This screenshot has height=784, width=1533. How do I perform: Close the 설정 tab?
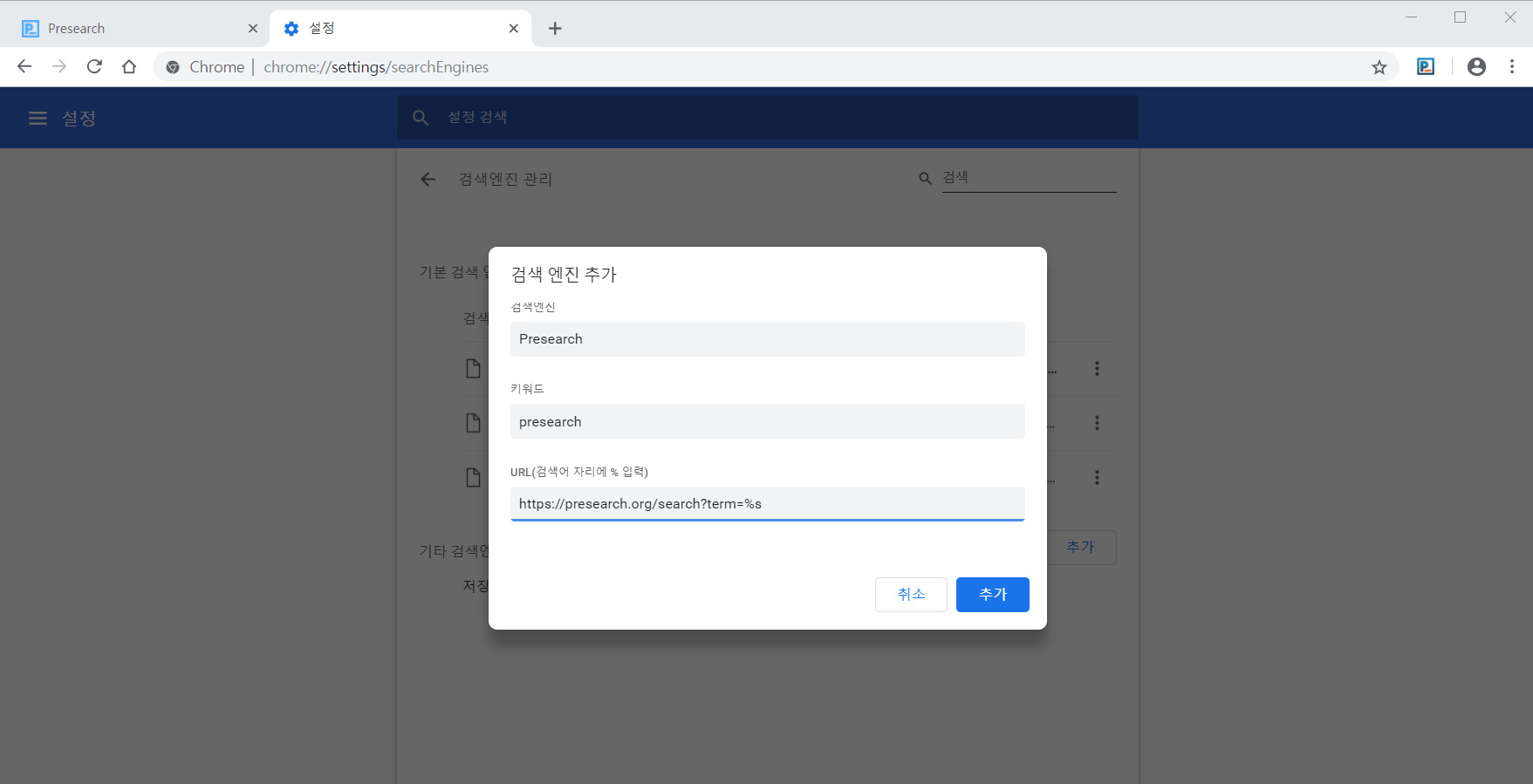click(514, 29)
